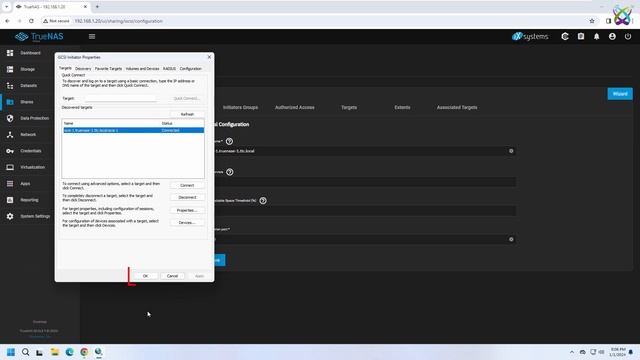Reload the browser page
Screen dimensions: 640x360
(x=31, y=21)
